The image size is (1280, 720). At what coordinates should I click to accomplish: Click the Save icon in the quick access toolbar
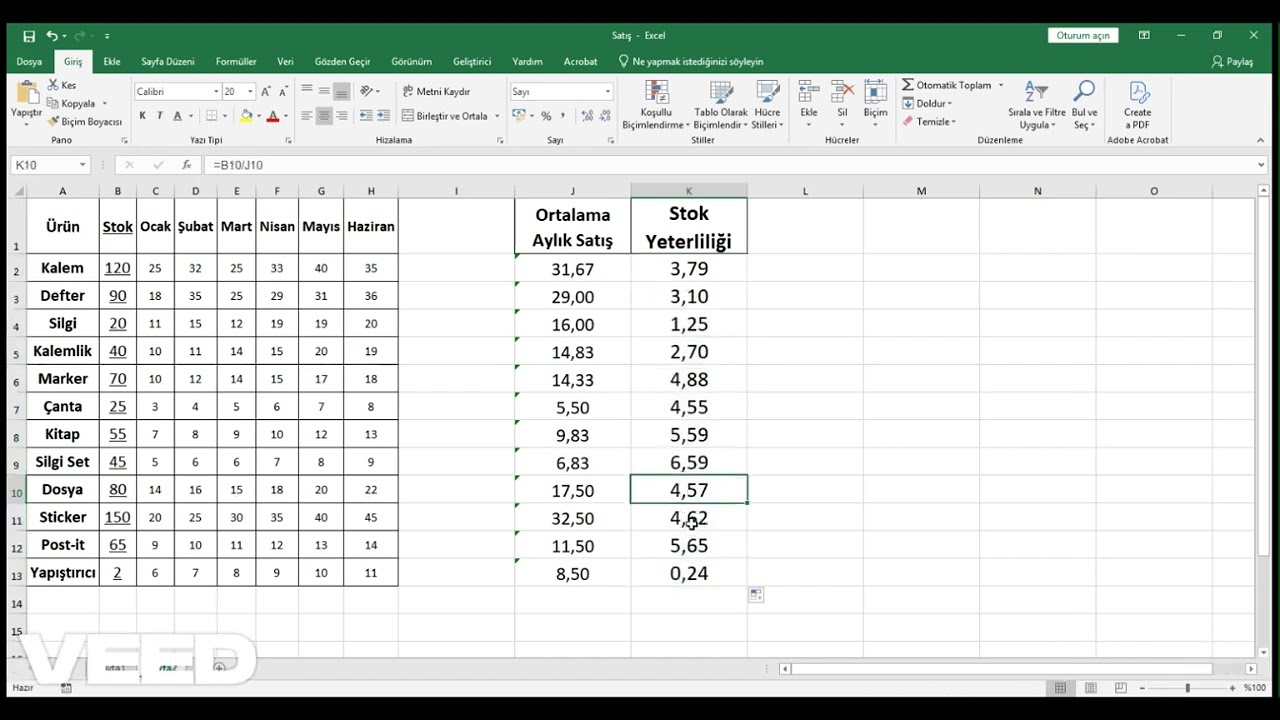tap(29, 36)
